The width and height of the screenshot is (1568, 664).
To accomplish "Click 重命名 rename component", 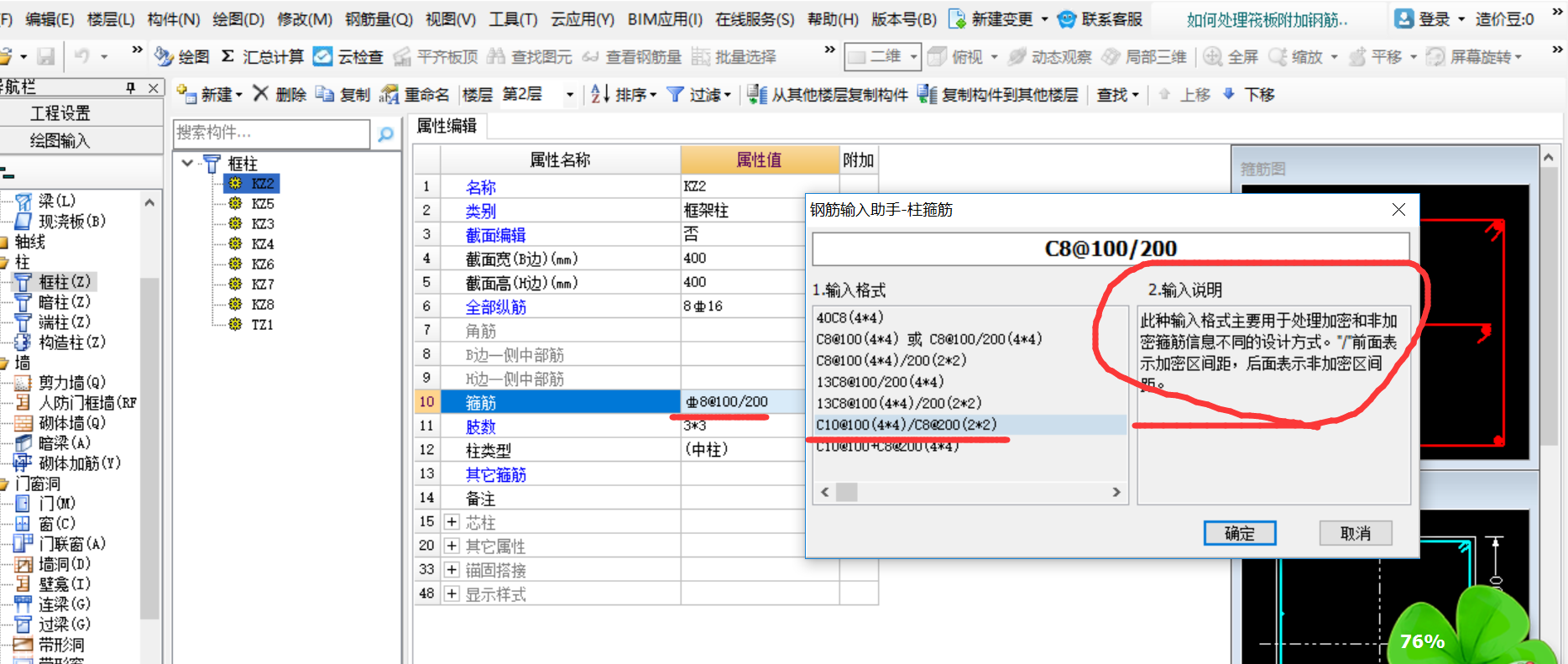I will pyautogui.click(x=414, y=94).
